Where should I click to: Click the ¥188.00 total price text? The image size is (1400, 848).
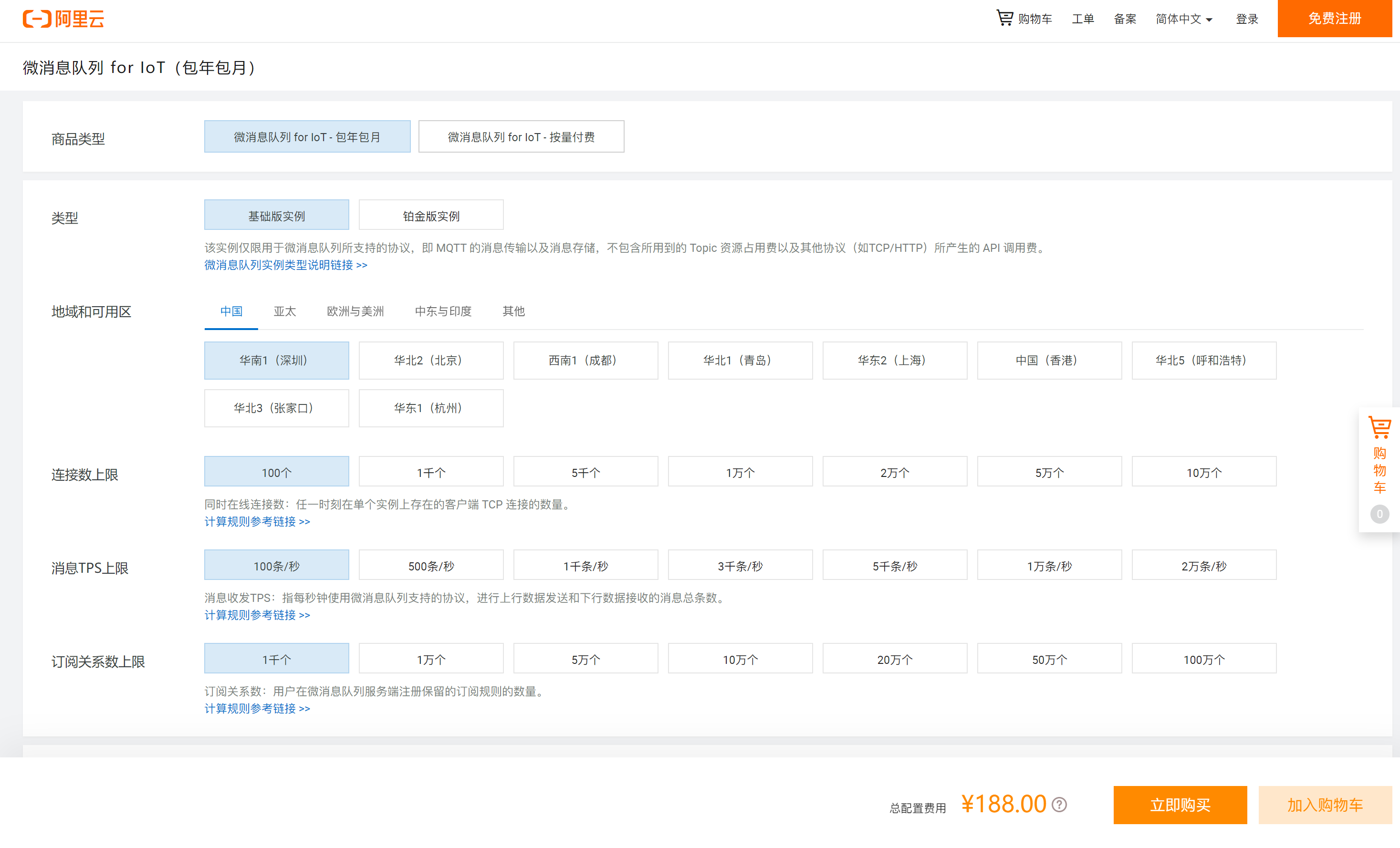tap(1003, 804)
